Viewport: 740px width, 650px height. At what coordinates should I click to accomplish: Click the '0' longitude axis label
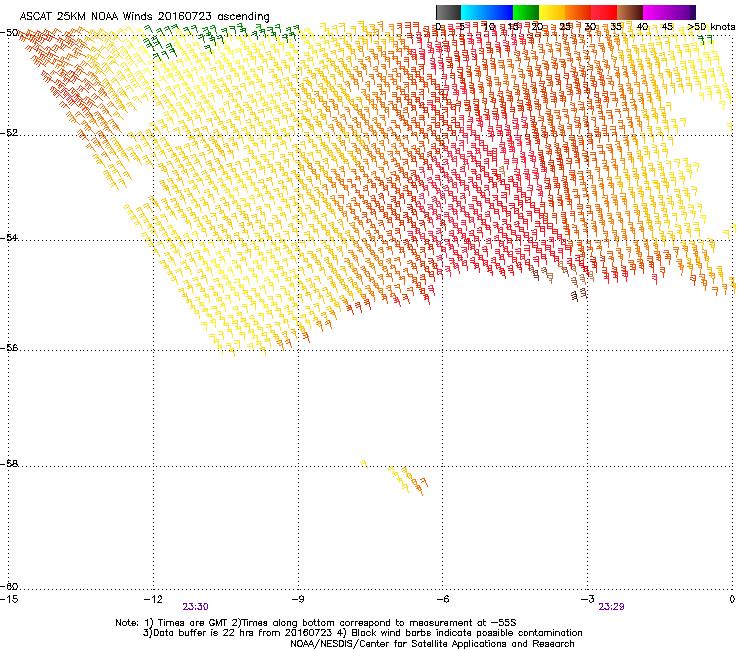(732, 599)
